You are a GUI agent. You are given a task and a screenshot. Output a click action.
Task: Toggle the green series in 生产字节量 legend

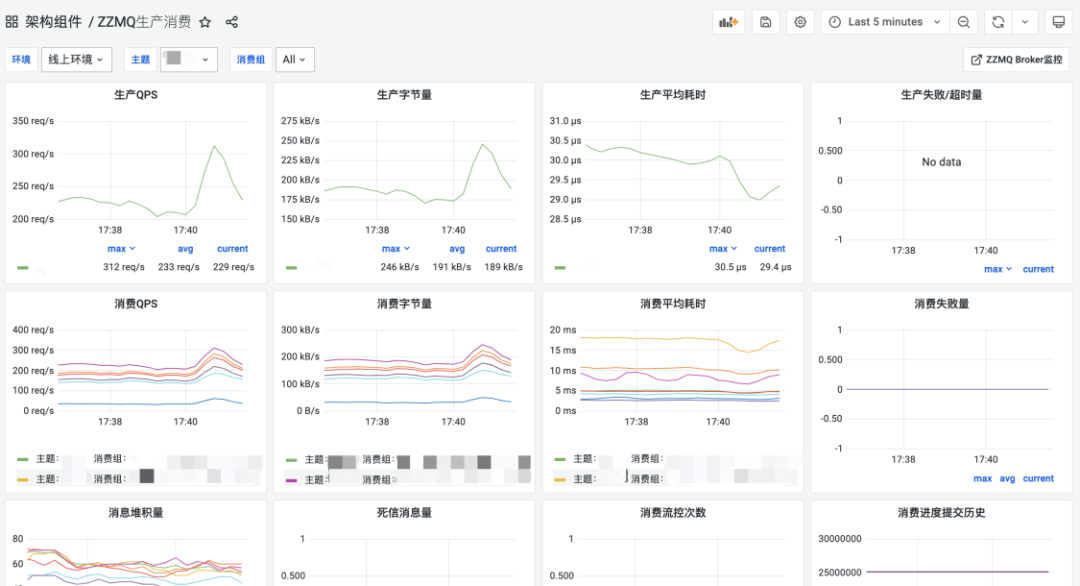coord(290,267)
